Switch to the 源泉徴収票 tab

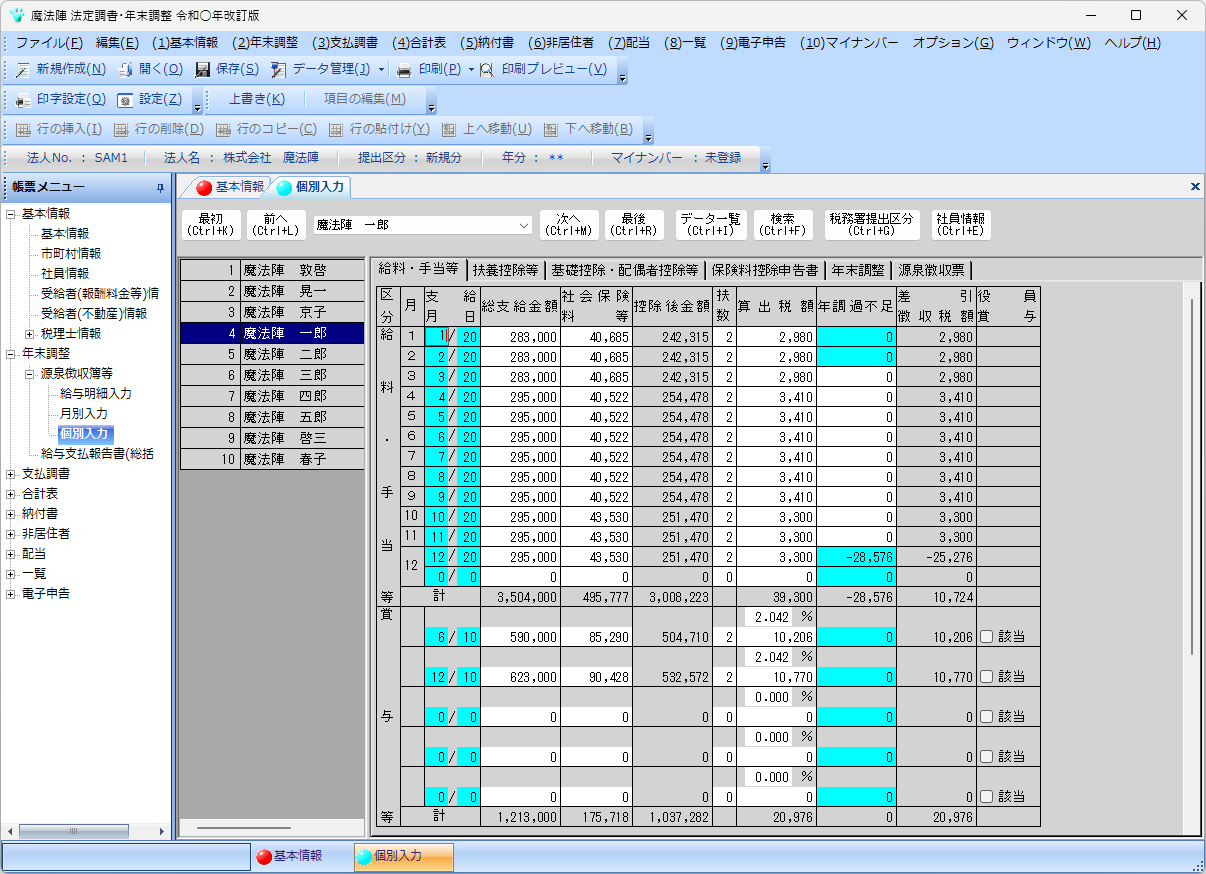931,270
